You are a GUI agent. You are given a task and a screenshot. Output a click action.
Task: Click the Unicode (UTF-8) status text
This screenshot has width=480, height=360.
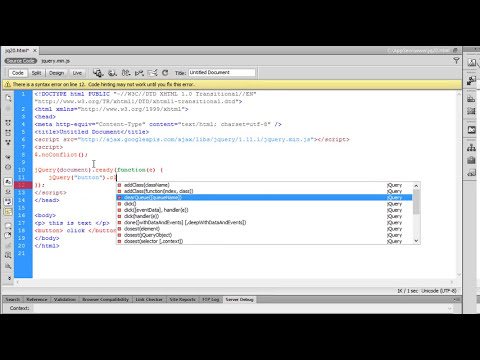(x=439, y=291)
